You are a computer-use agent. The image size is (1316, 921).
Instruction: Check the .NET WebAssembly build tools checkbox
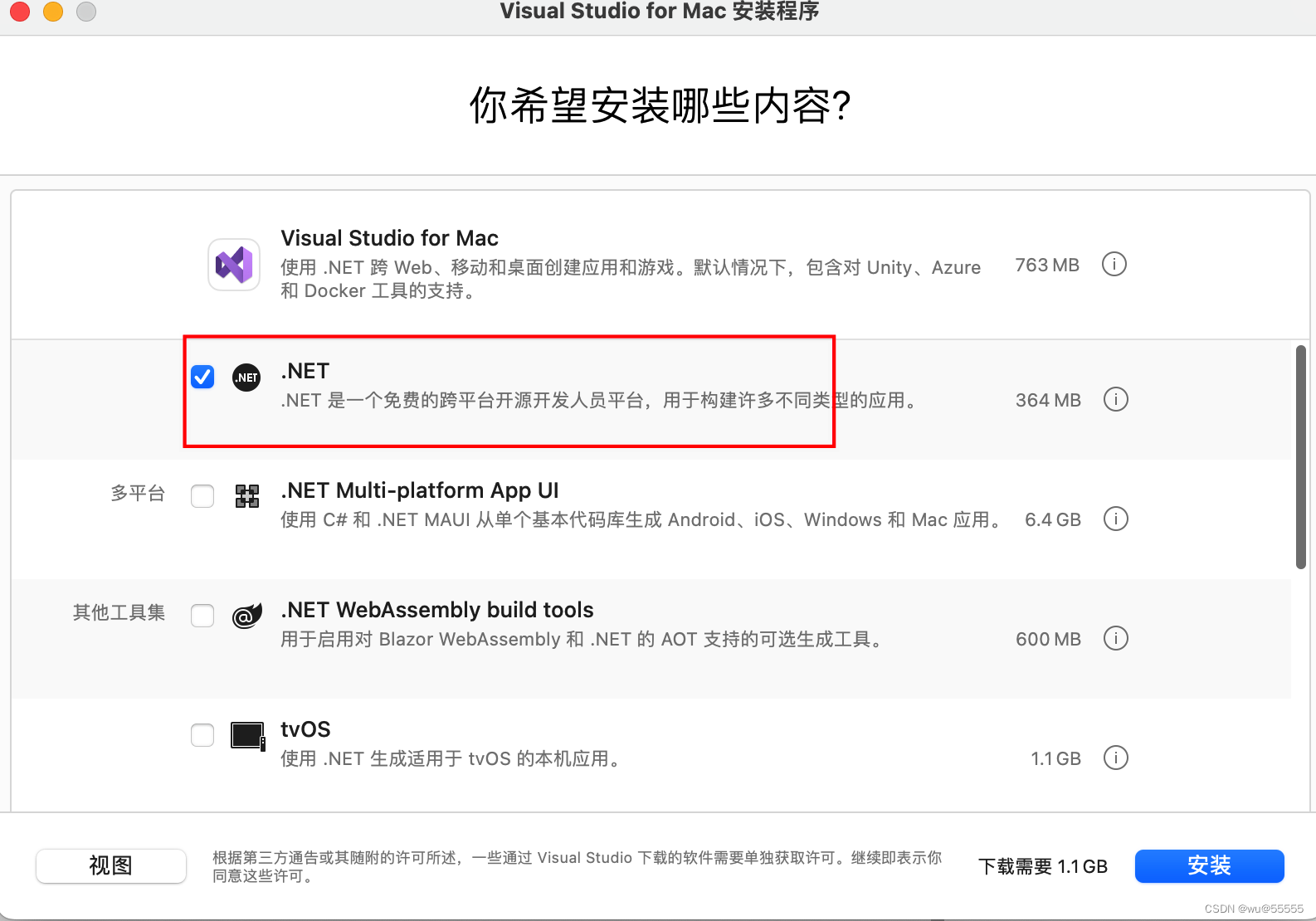[x=202, y=616]
